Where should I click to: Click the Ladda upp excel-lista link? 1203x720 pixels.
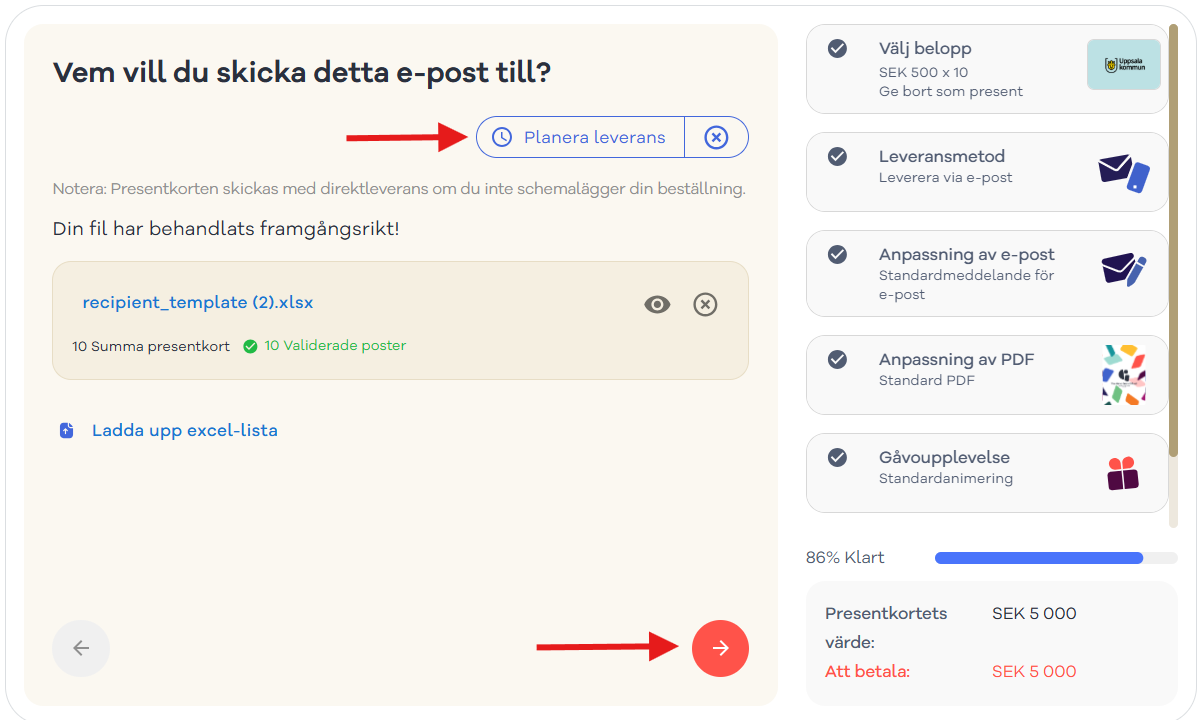coord(185,431)
